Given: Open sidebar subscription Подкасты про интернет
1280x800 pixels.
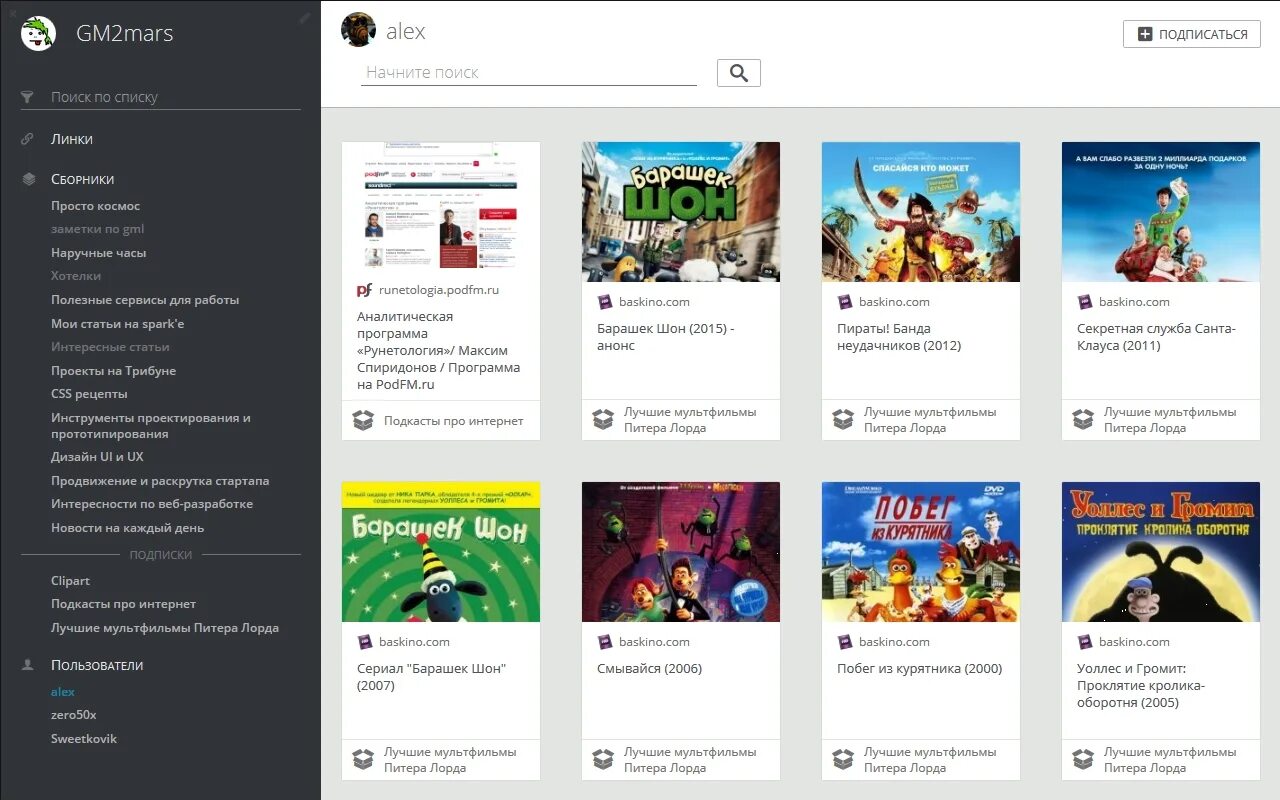Looking at the screenshot, I should coord(123,604).
